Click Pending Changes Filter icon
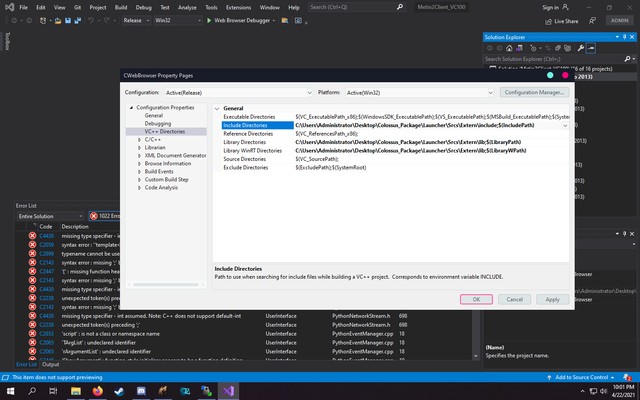This screenshot has height=400, width=640. [x=533, y=48]
